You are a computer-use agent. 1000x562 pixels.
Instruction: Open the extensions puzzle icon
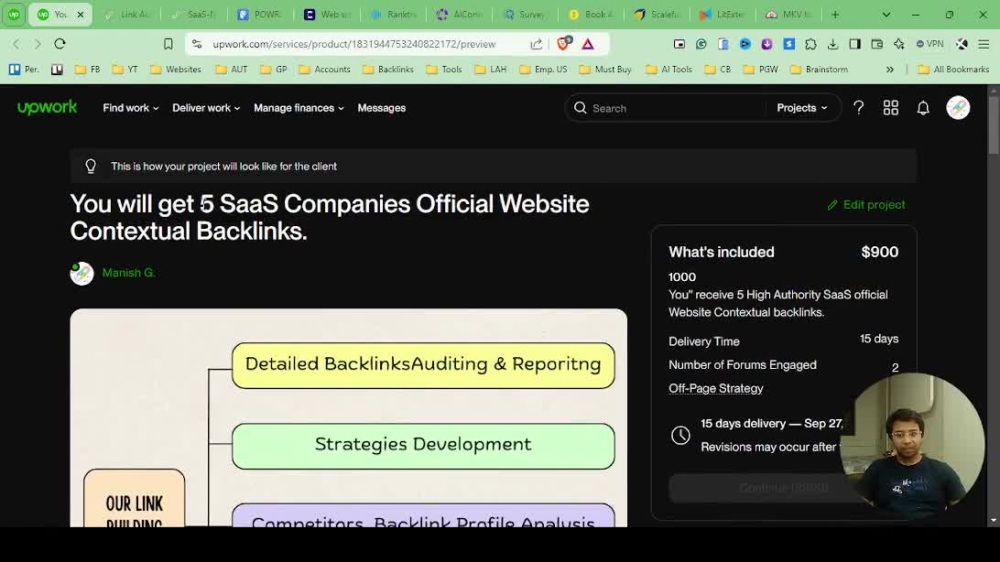point(811,44)
